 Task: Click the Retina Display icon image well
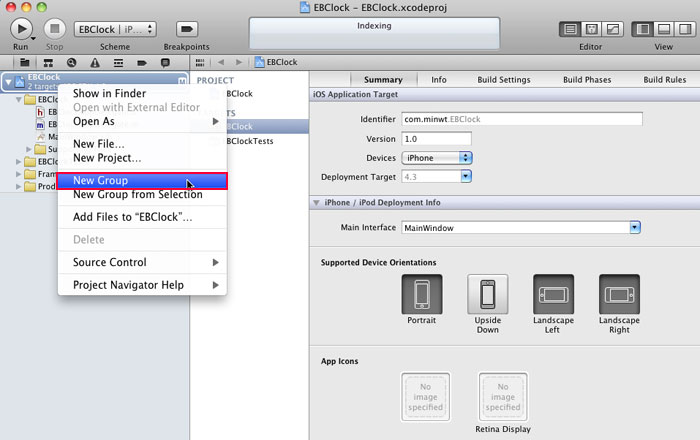(503, 397)
